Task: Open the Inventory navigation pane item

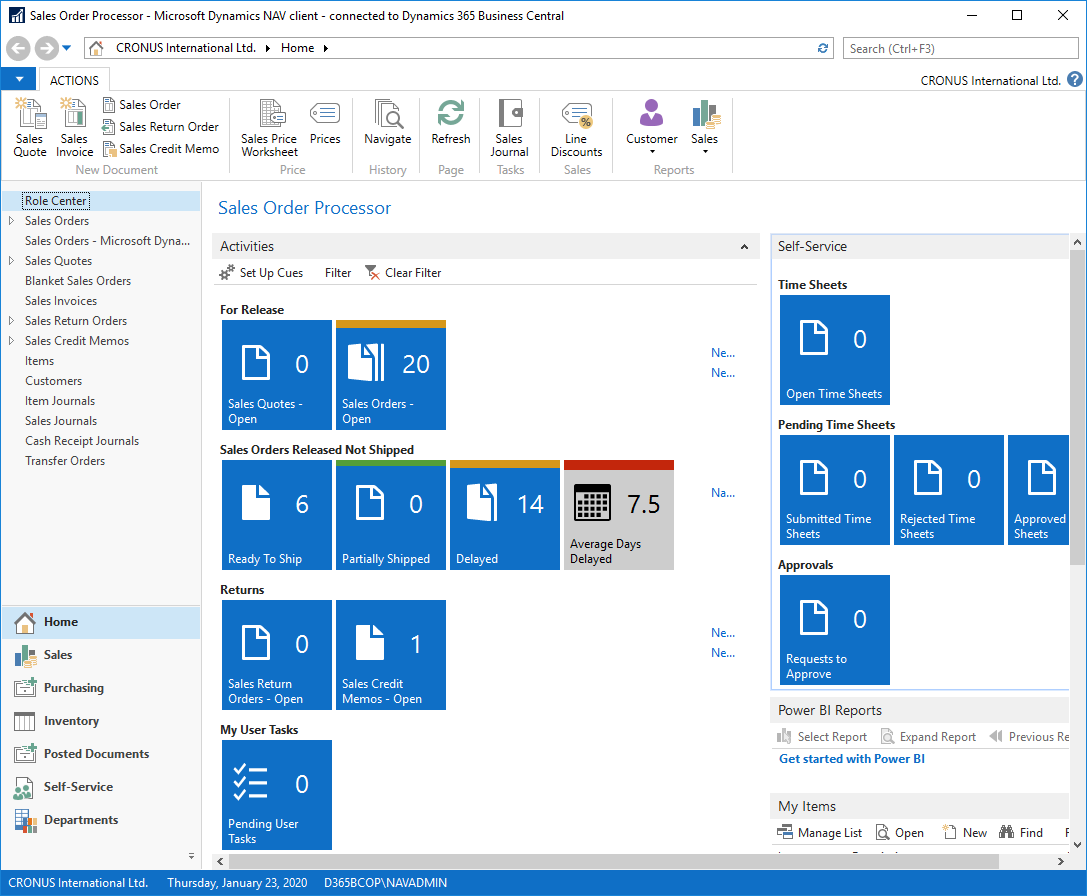Action: pyautogui.click(x=71, y=721)
